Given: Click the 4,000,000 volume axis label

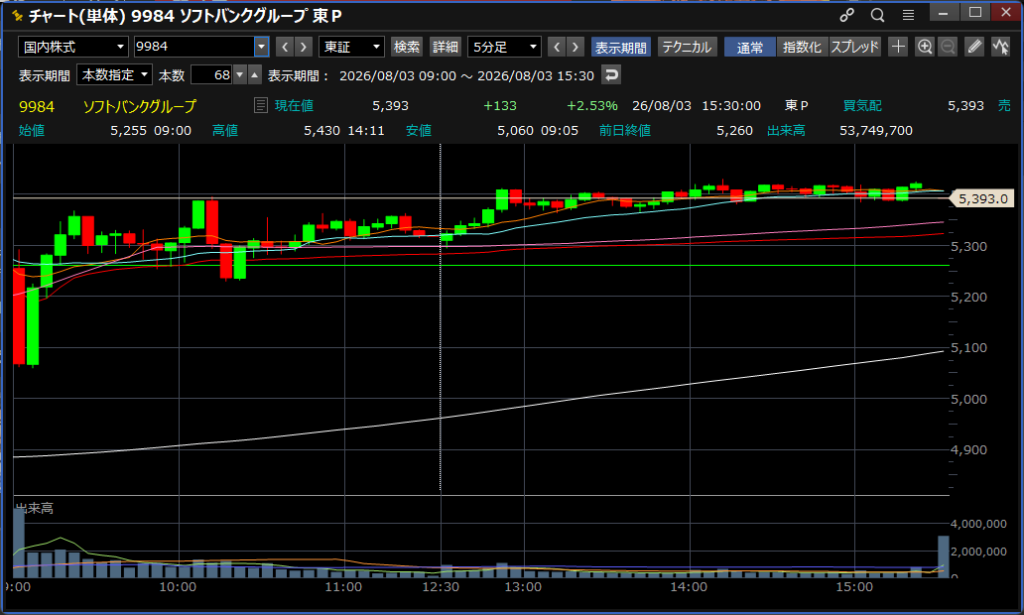Looking at the screenshot, I should pyautogui.click(x=978, y=524).
